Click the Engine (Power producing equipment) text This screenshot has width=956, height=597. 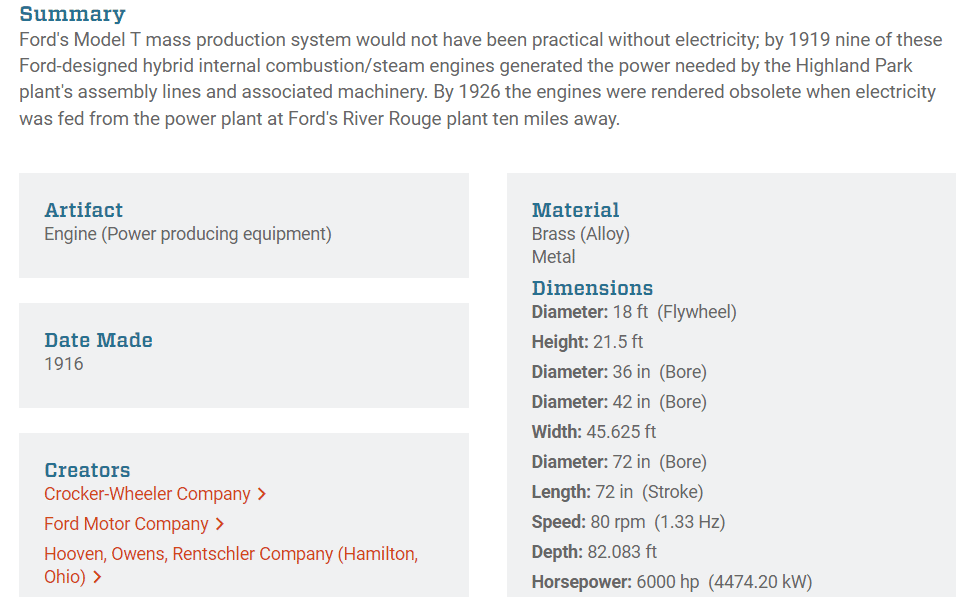tap(187, 234)
